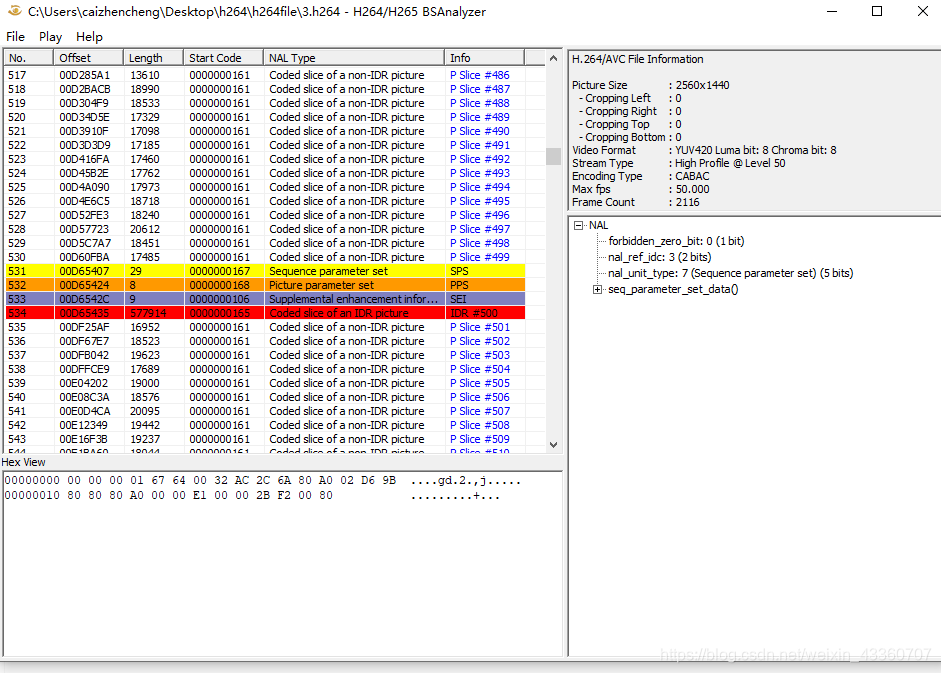Screen dimensions: 941x673
Task: Expand the seq_parameter_set_data() node
Action: coord(597,289)
